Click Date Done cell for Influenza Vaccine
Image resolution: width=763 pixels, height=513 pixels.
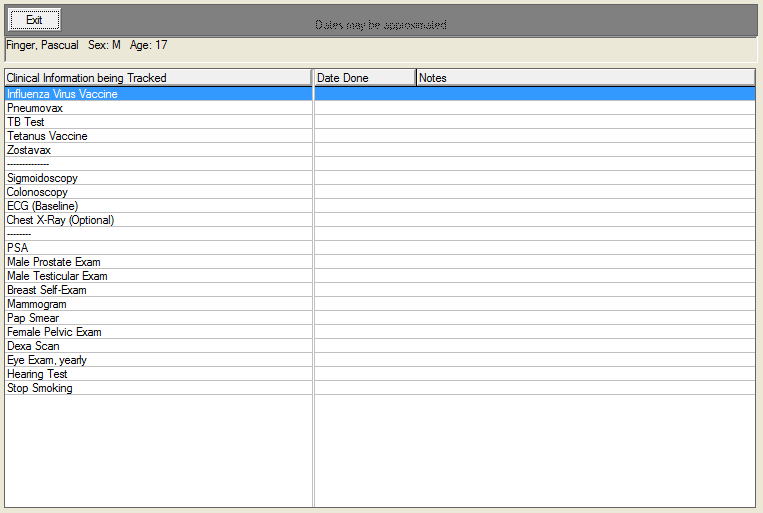(x=364, y=94)
